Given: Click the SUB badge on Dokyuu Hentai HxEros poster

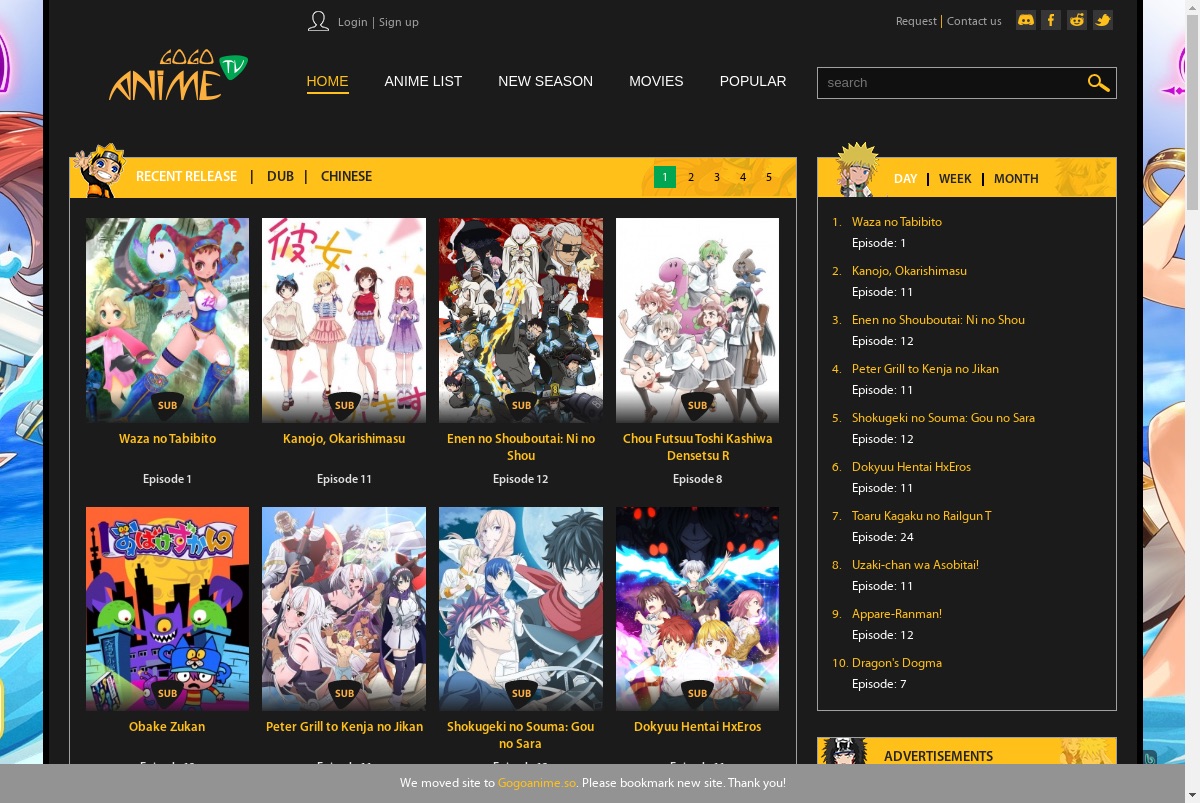Looking at the screenshot, I should 697,693.
